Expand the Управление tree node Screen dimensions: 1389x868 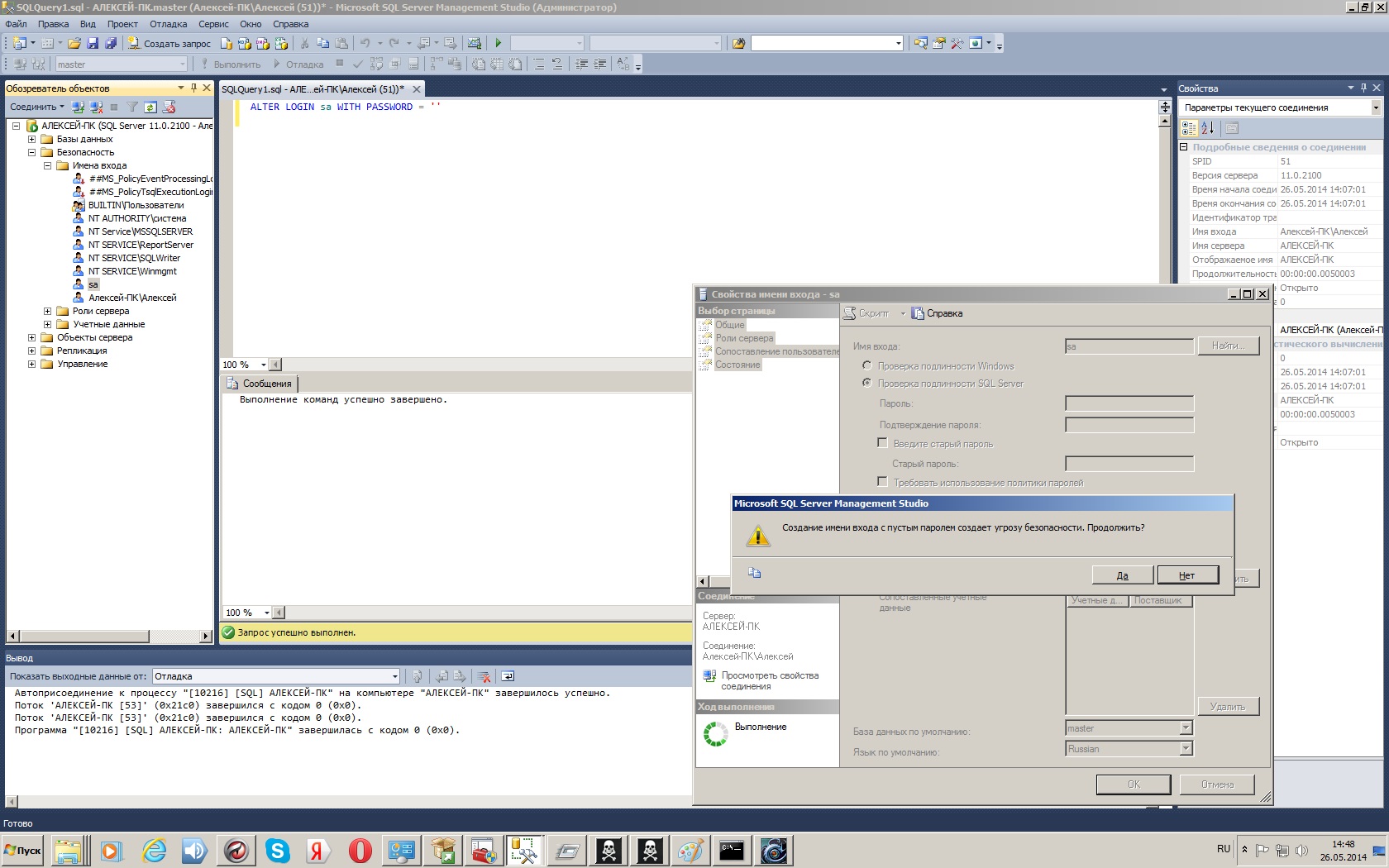(31, 364)
